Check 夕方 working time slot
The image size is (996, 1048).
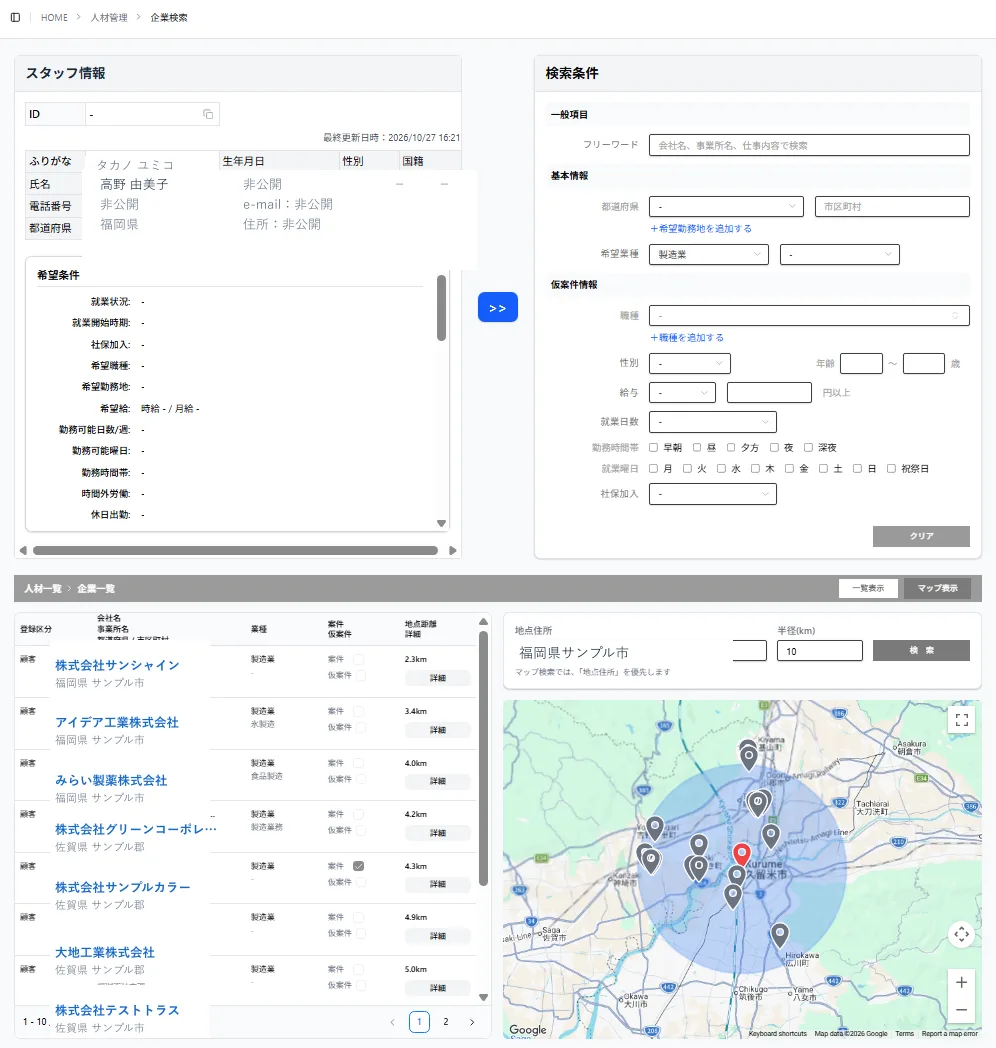pyautogui.click(x=731, y=447)
